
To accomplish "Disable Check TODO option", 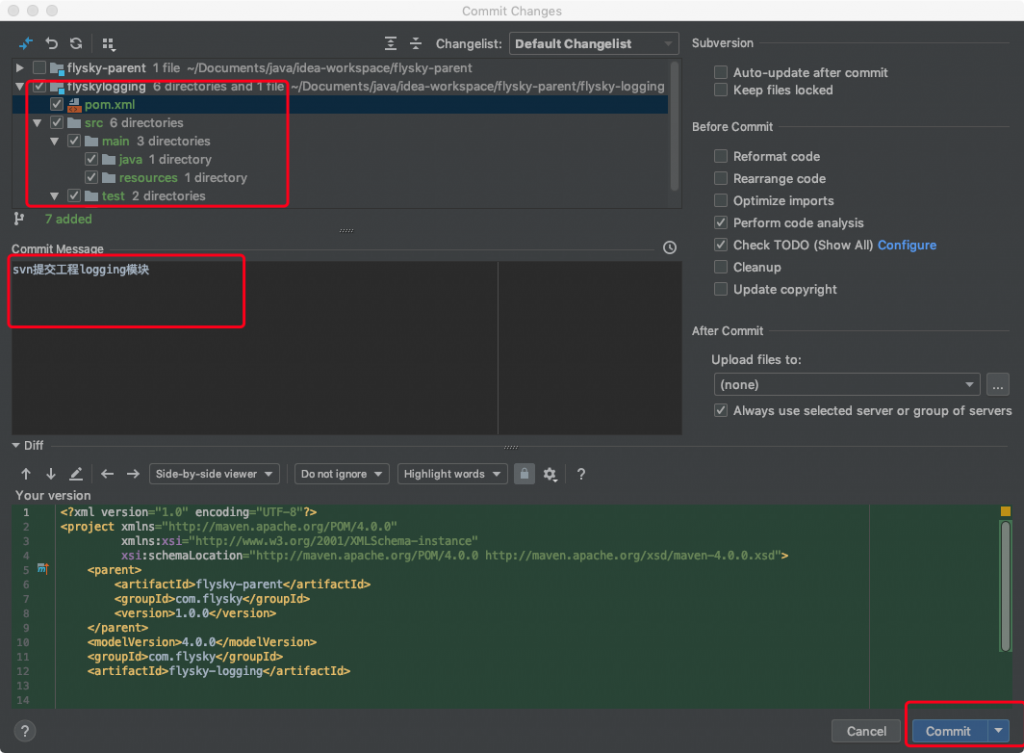I will tap(721, 245).
